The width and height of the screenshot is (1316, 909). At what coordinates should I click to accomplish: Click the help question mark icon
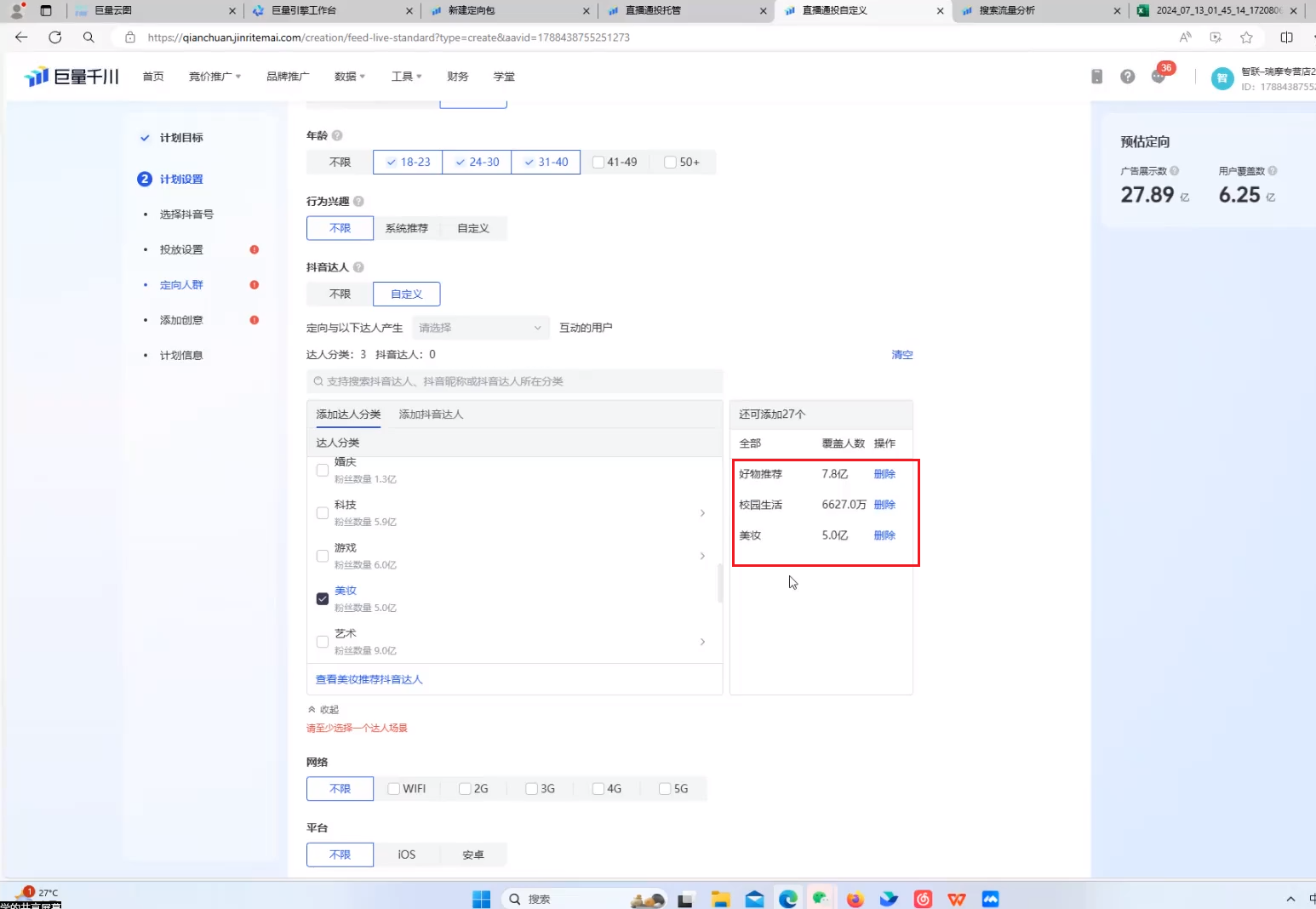click(1127, 77)
